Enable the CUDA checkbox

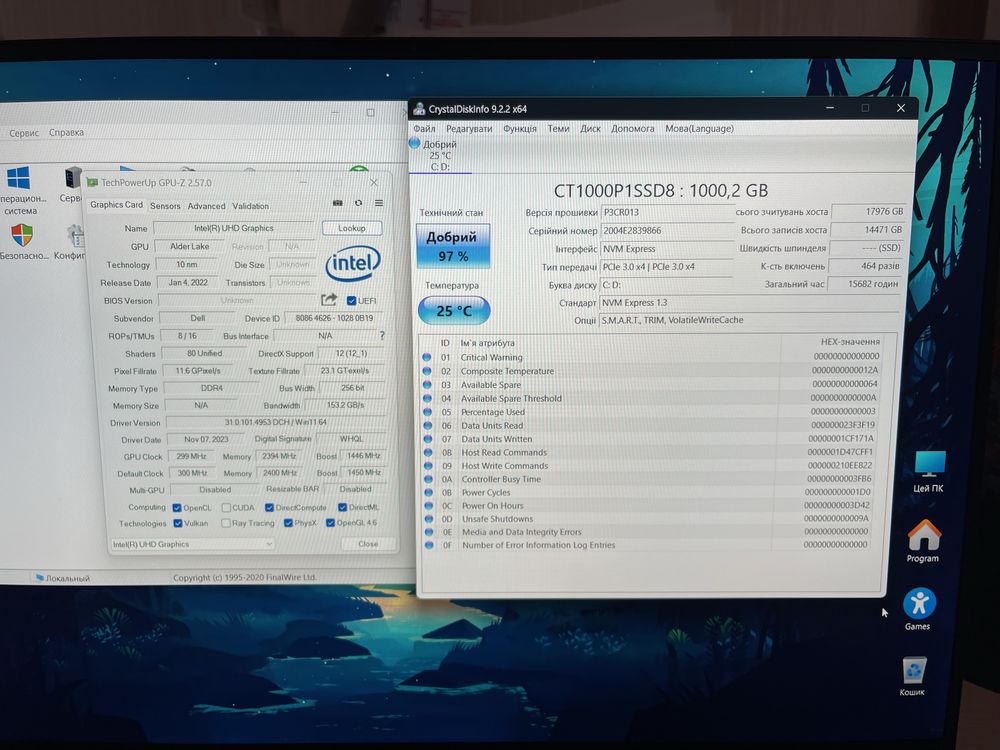(x=226, y=508)
